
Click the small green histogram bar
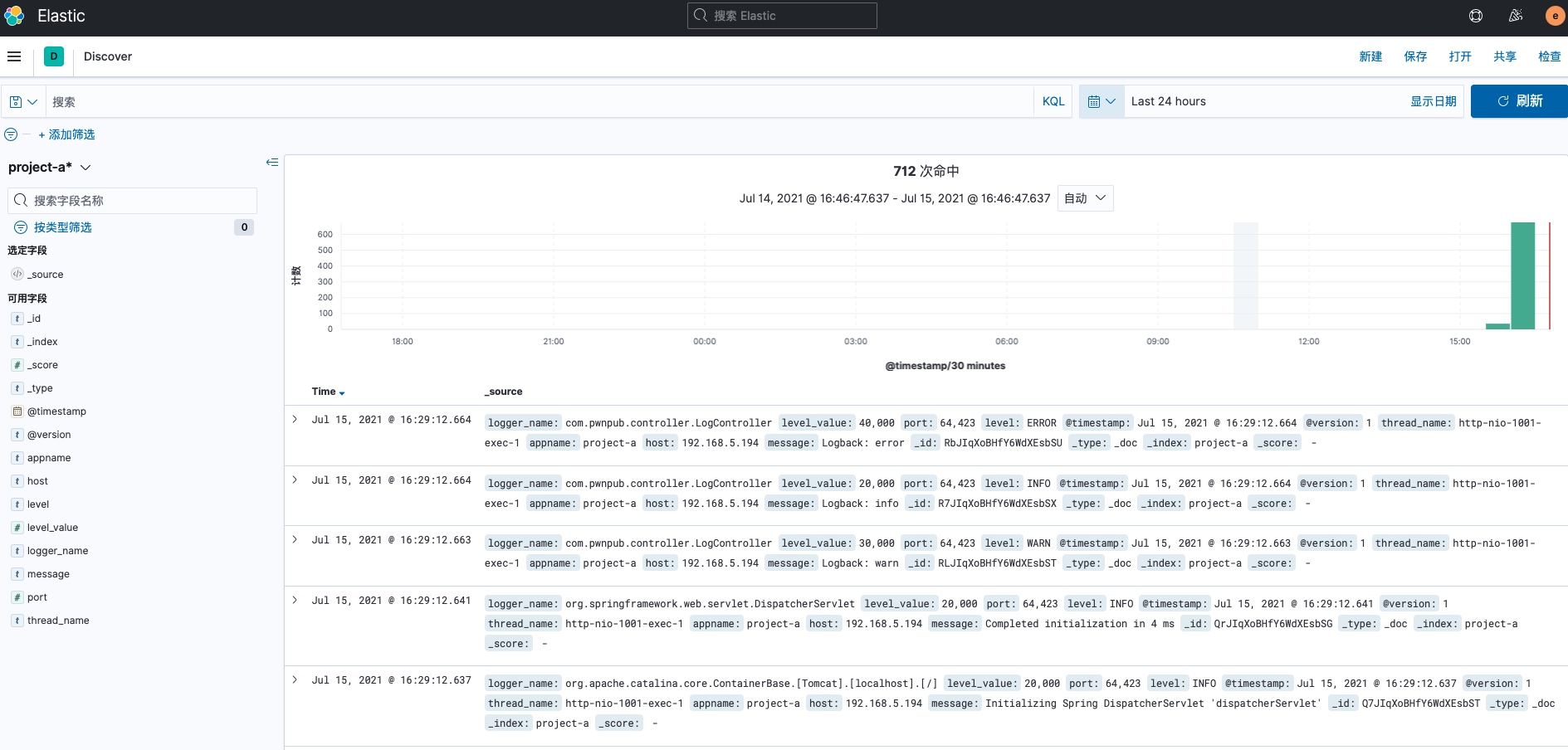[x=1497, y=326]
